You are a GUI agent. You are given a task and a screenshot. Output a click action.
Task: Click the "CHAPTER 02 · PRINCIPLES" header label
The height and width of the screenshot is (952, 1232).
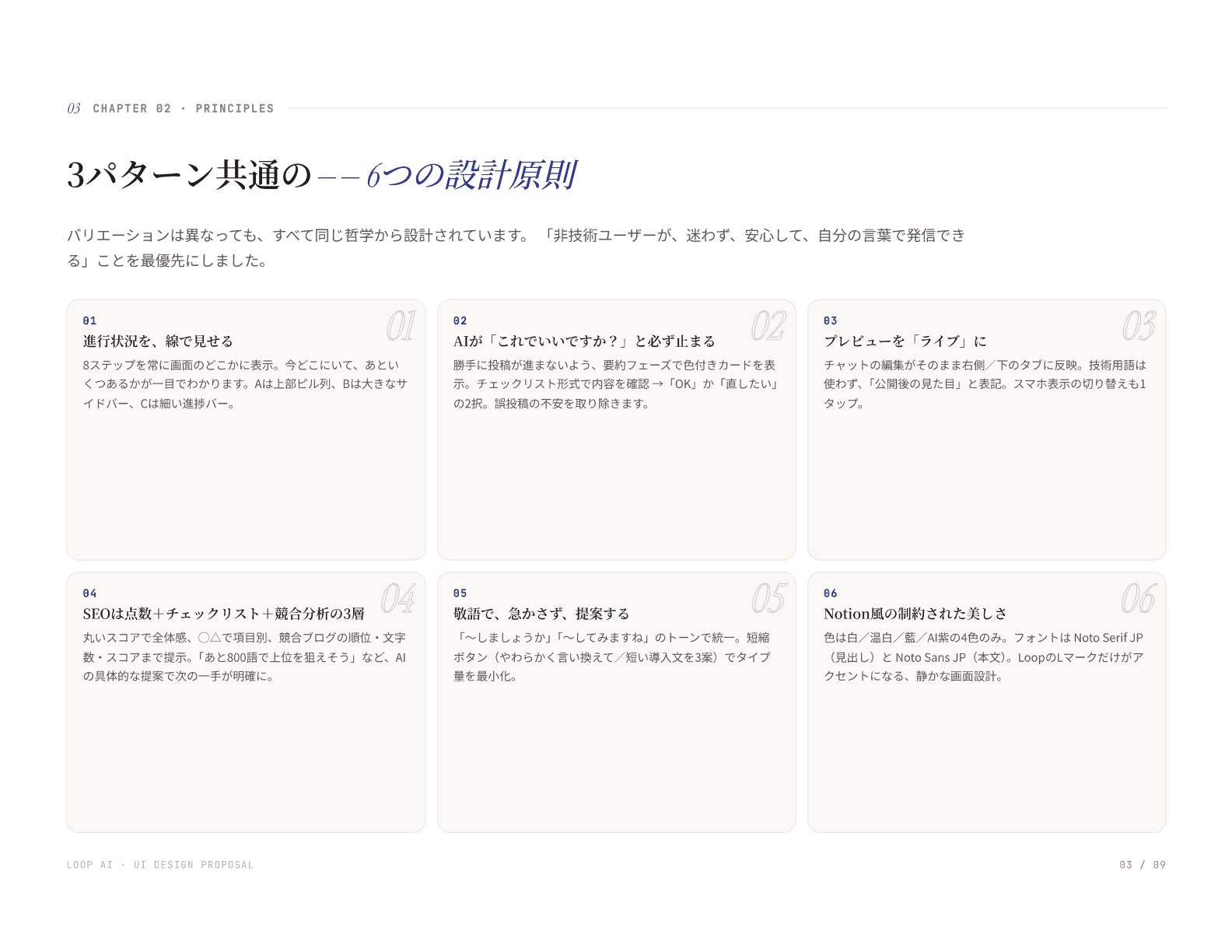click(183, 109)
